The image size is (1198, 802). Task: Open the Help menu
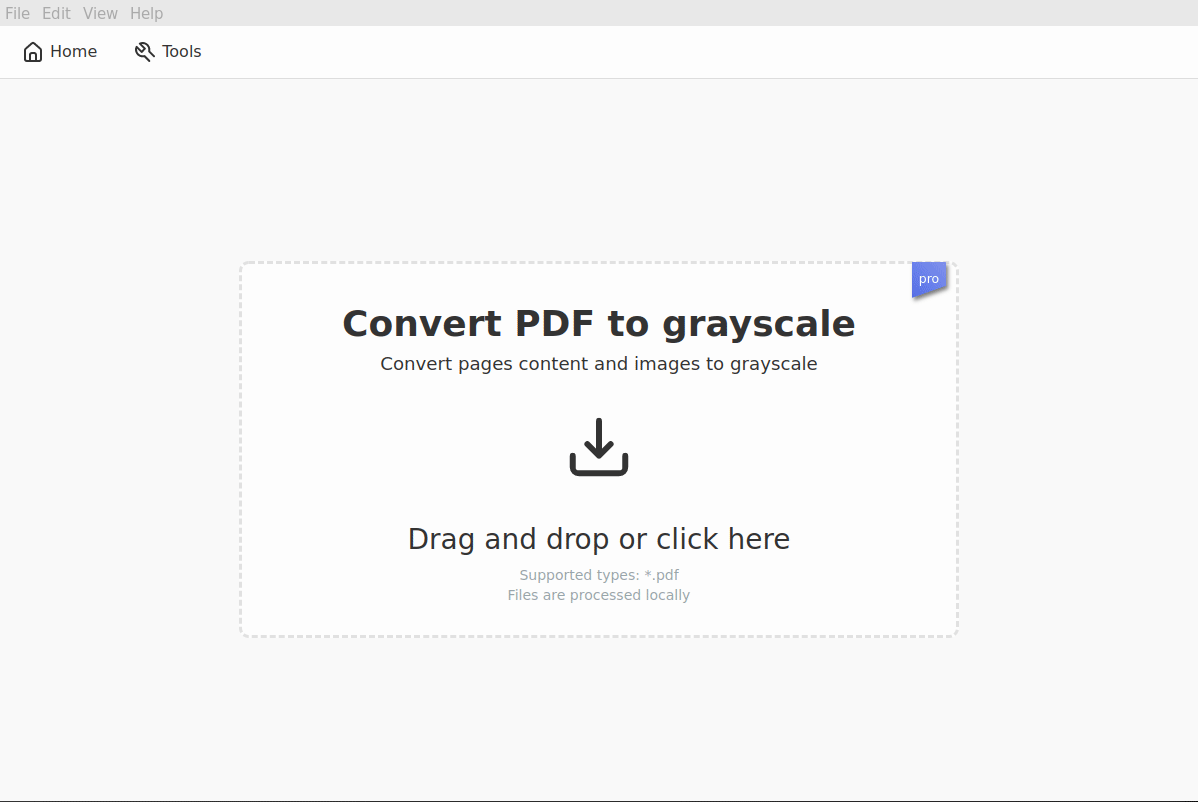click(146, 13)
